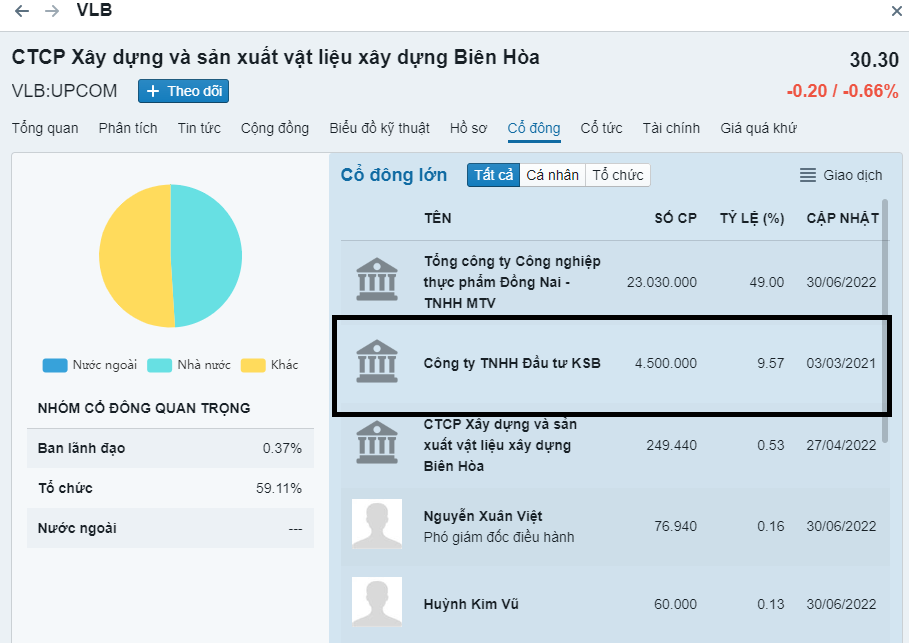Image resolution: width=909 pixels, height=643 pixels.
Task: Click the institution icon beside Công ty KSB
Action: 377,363
